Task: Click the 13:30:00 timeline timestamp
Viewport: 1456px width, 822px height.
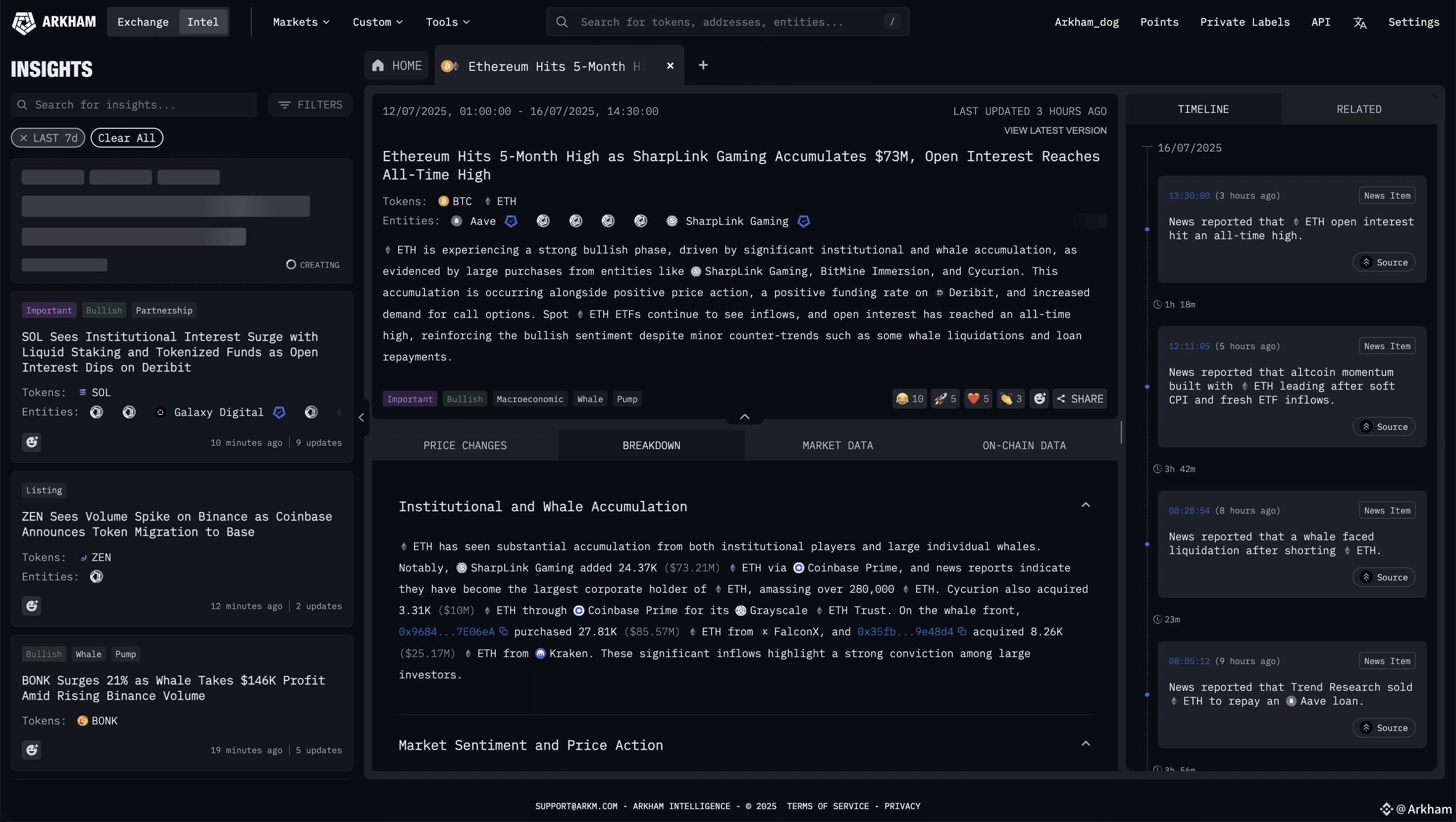Action: point(1189,196)
